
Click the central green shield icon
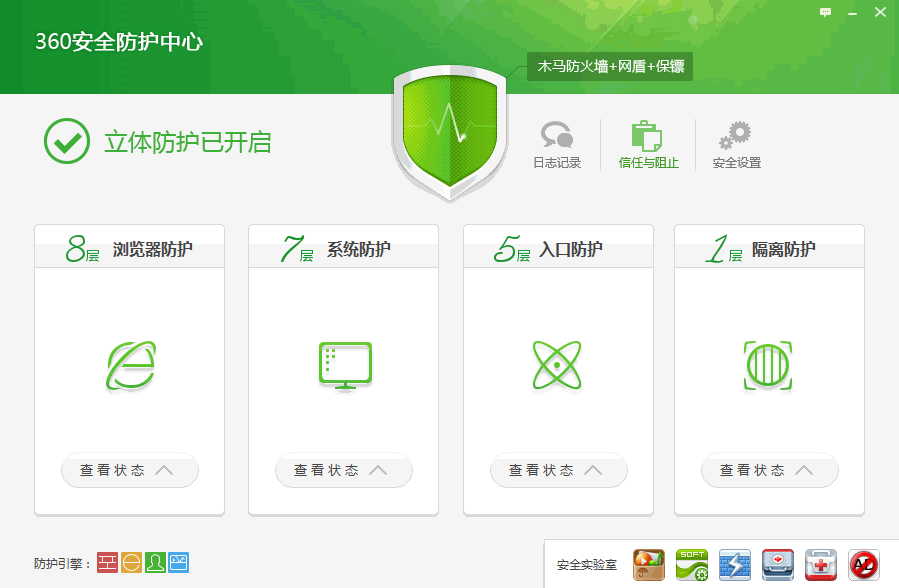click(x=450, y=133)
